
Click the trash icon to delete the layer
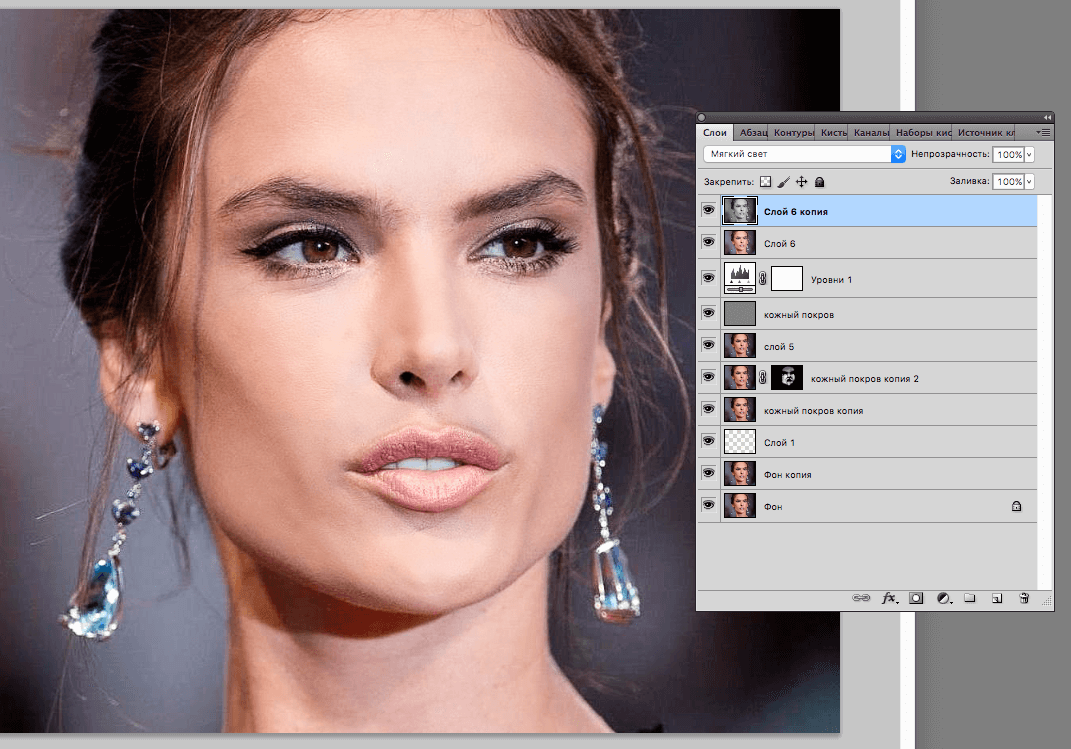(1023, 598)
